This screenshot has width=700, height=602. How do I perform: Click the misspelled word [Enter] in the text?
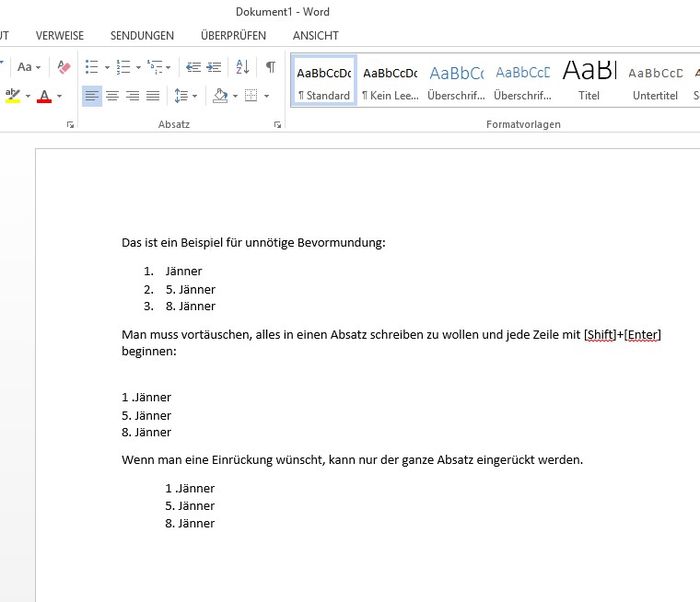coord(643,334)
